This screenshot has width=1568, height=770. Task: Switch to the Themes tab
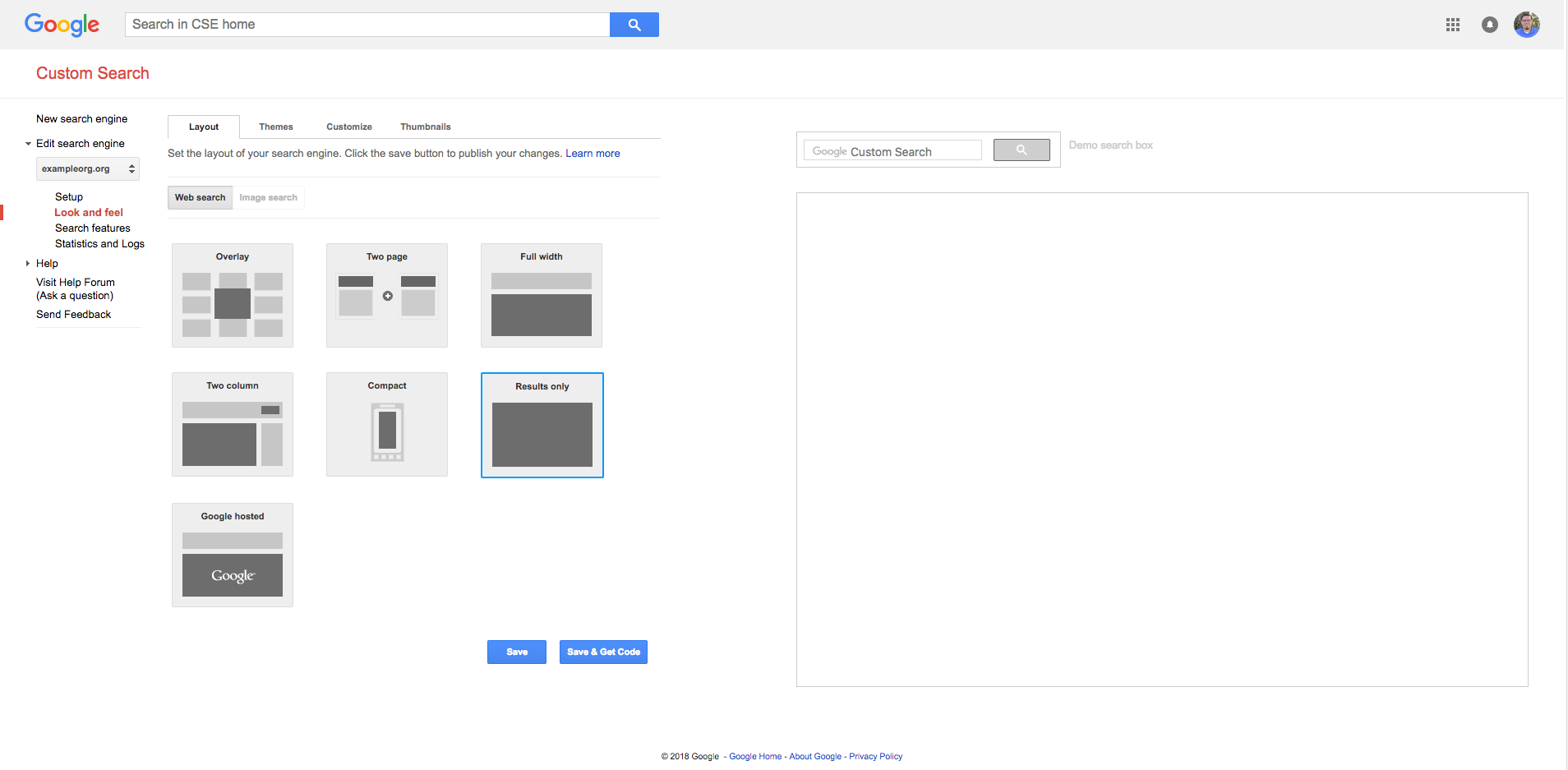pos(276,127)
